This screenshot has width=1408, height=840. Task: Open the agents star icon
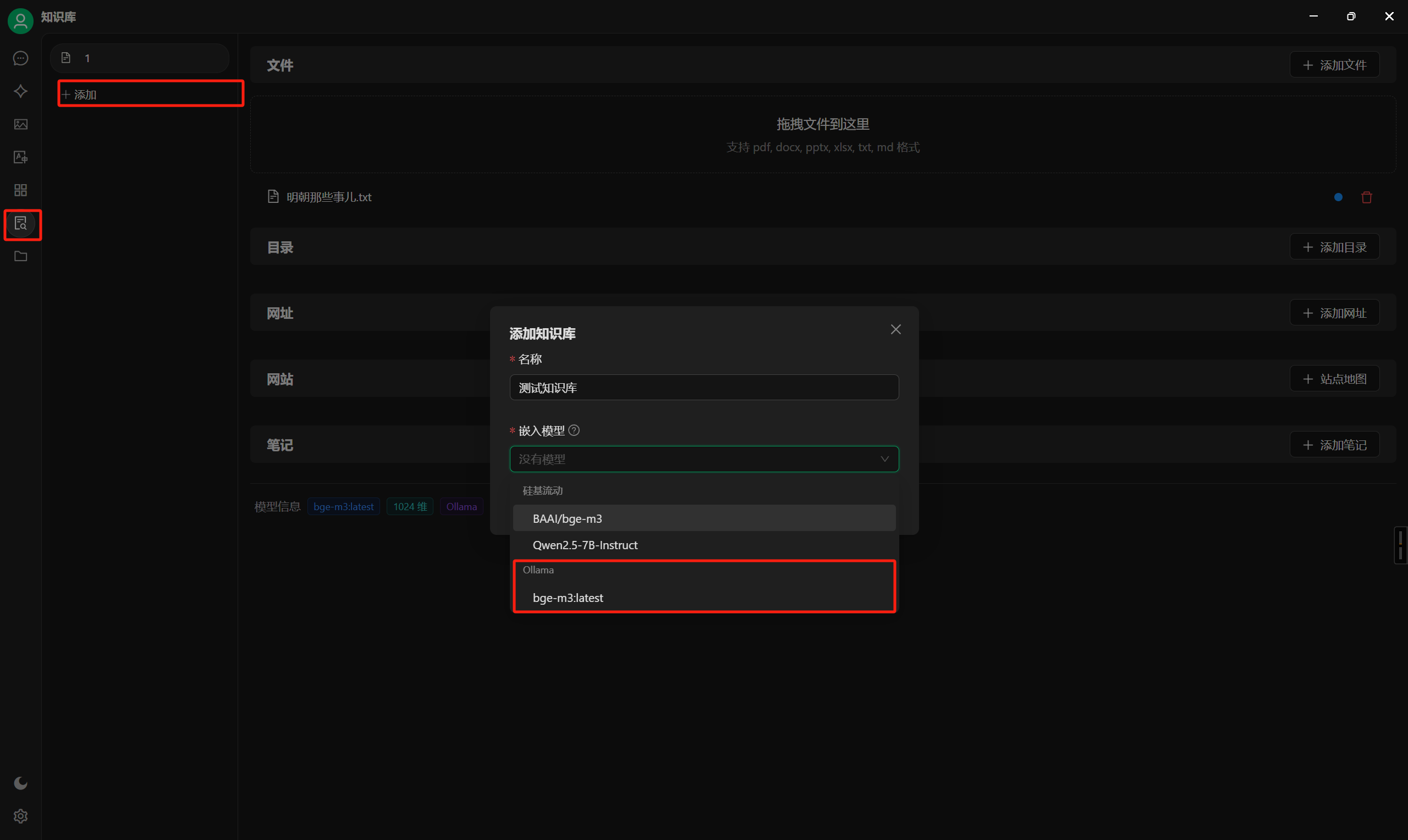[x=21, y=91]
